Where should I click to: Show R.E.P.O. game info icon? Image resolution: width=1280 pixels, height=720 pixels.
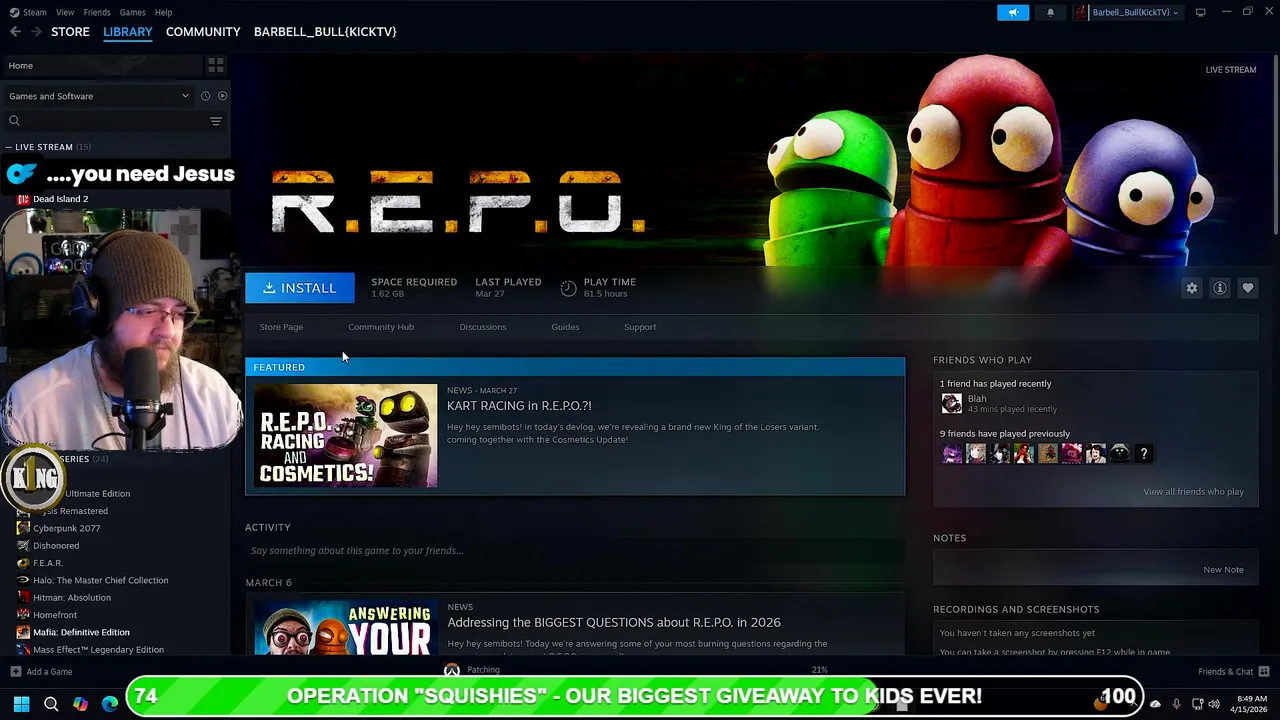pos(1220,288)
